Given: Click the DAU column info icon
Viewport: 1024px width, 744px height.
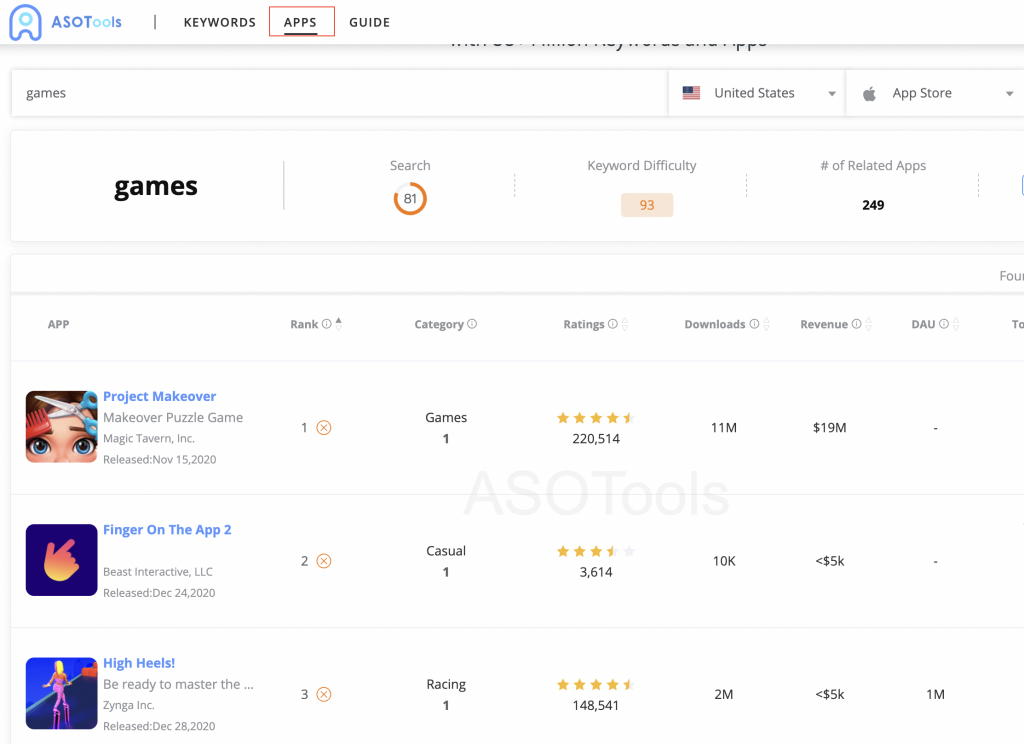Looking at the screenshot, I should click(944, 324).
